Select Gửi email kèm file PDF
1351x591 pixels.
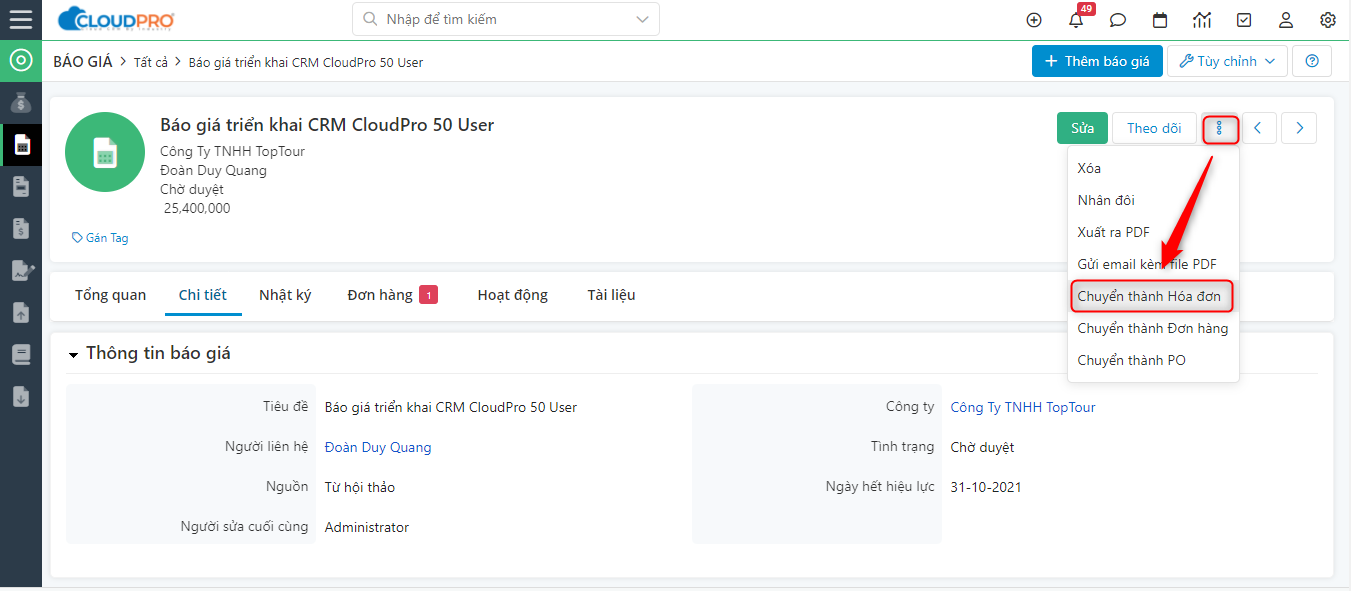pyautogui.click(x=1153, y=264)
